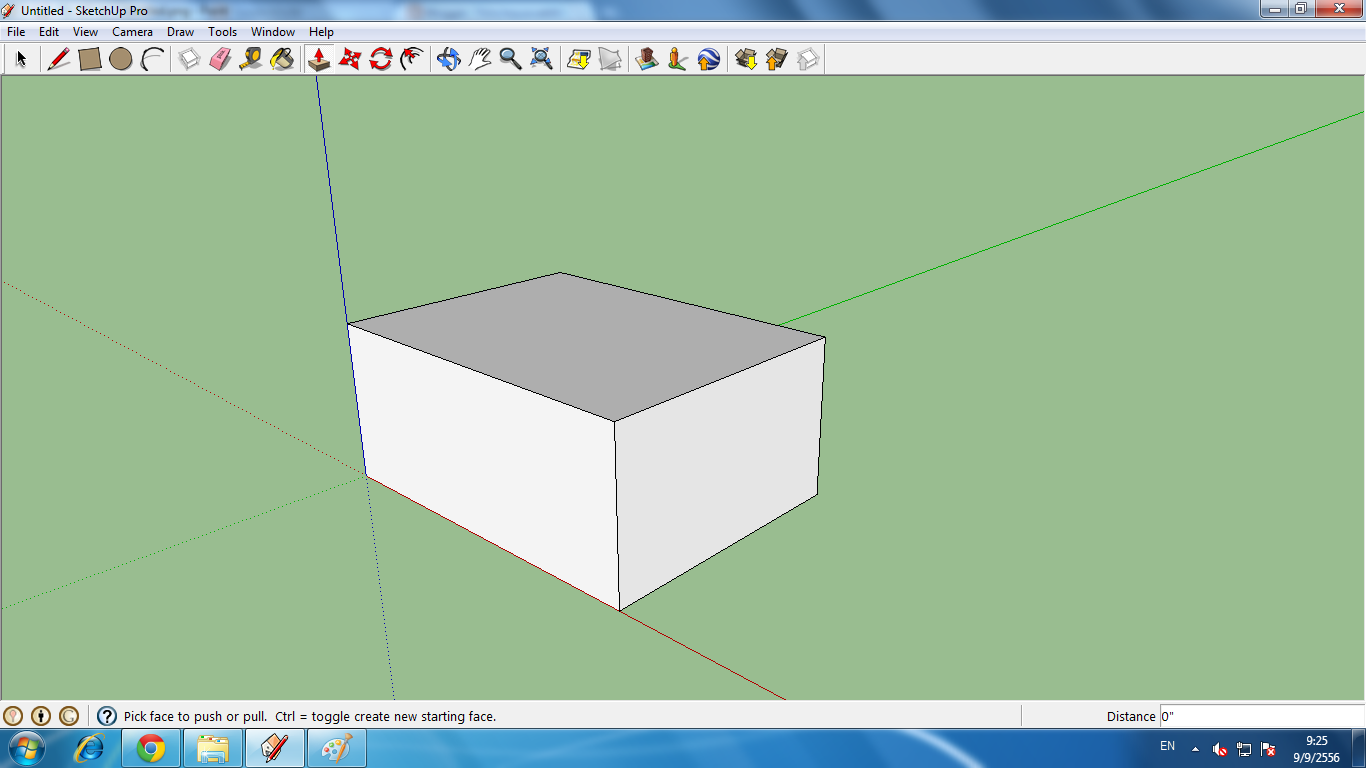Select the Paint Bucket tool
Image resolution: width=1366 pixels, height=768 pixels.
pyautogui.click(x=282, y=59)
